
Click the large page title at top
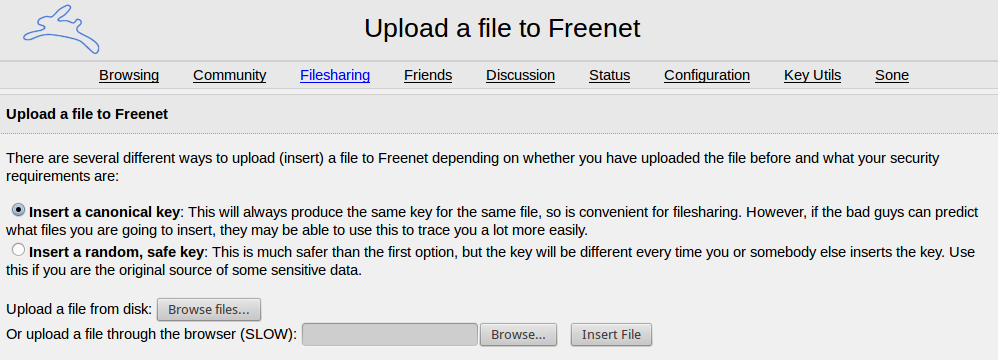pyautogui.click(x=502, y=29)
